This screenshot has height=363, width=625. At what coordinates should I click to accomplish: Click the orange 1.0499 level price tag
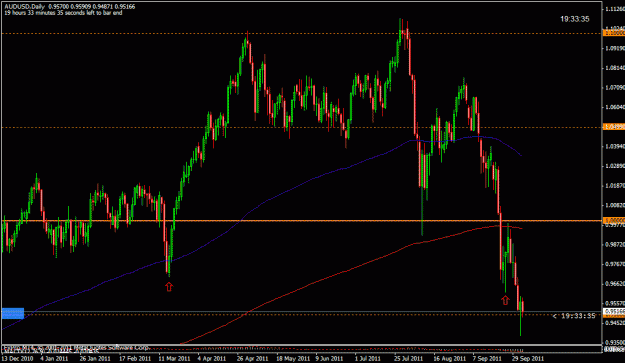coord(614,127)
